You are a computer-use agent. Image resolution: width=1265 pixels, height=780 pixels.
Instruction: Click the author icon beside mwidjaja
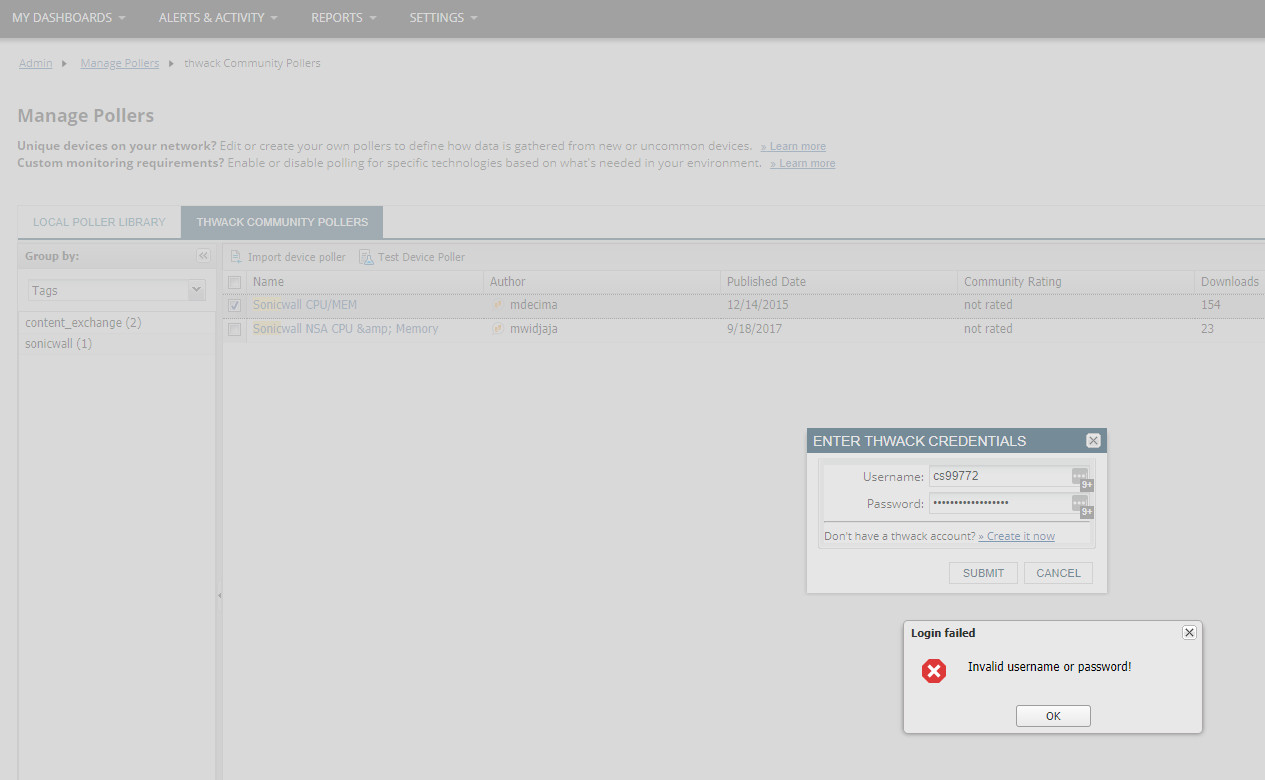click(498, 329)
